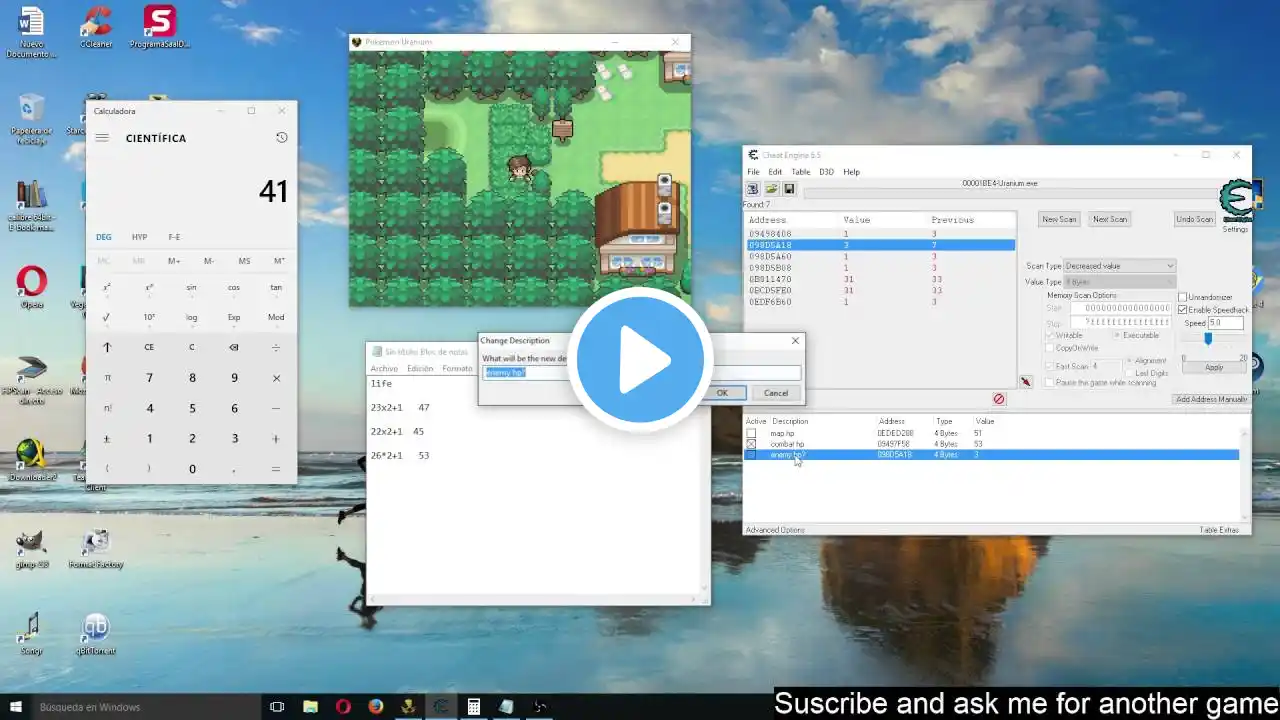Toggle the Unrandomizer checkbox
Viewport: 1280px width, 720px height.
tap(1183, 297)
